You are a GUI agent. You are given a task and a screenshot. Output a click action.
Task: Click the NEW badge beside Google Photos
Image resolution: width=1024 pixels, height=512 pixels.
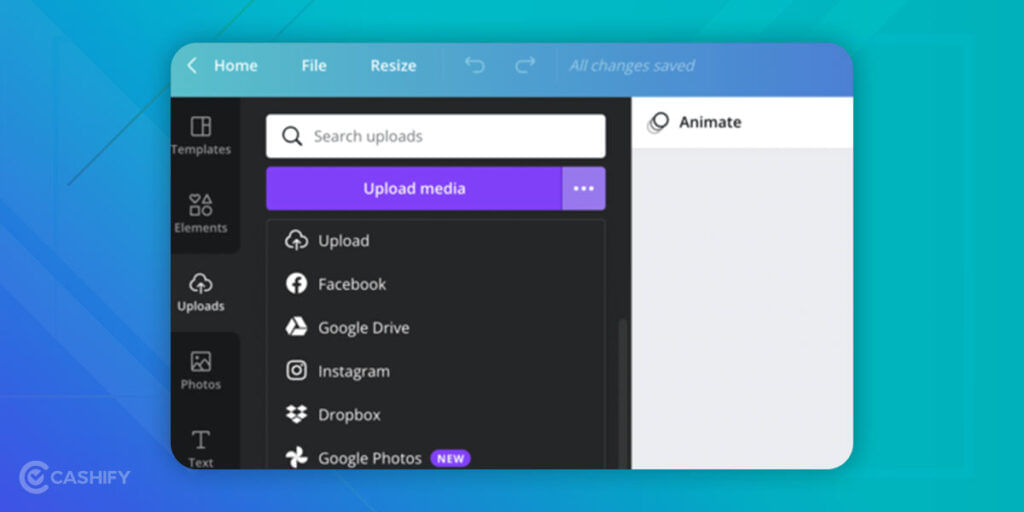(x=450, y=458)
